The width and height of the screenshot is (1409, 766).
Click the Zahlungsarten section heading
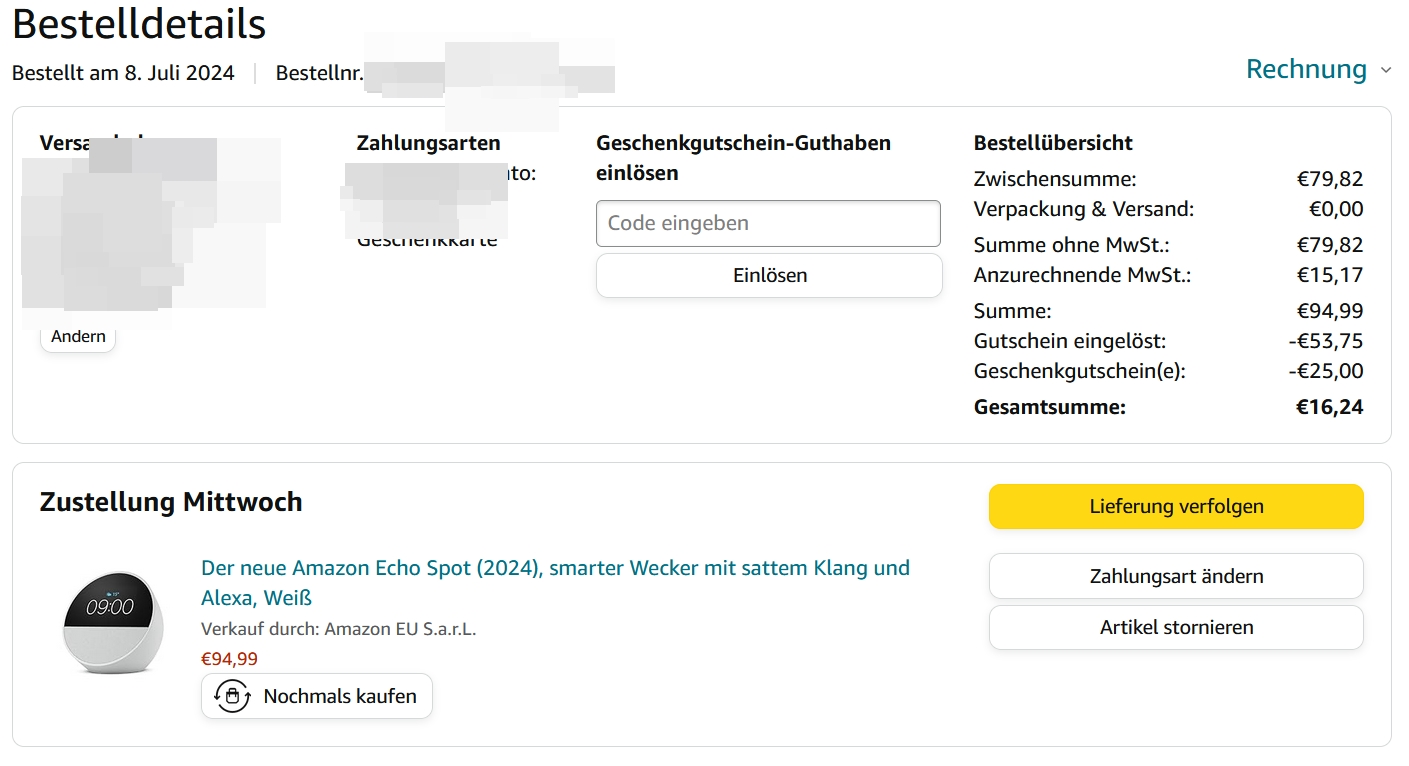[428, 143]
